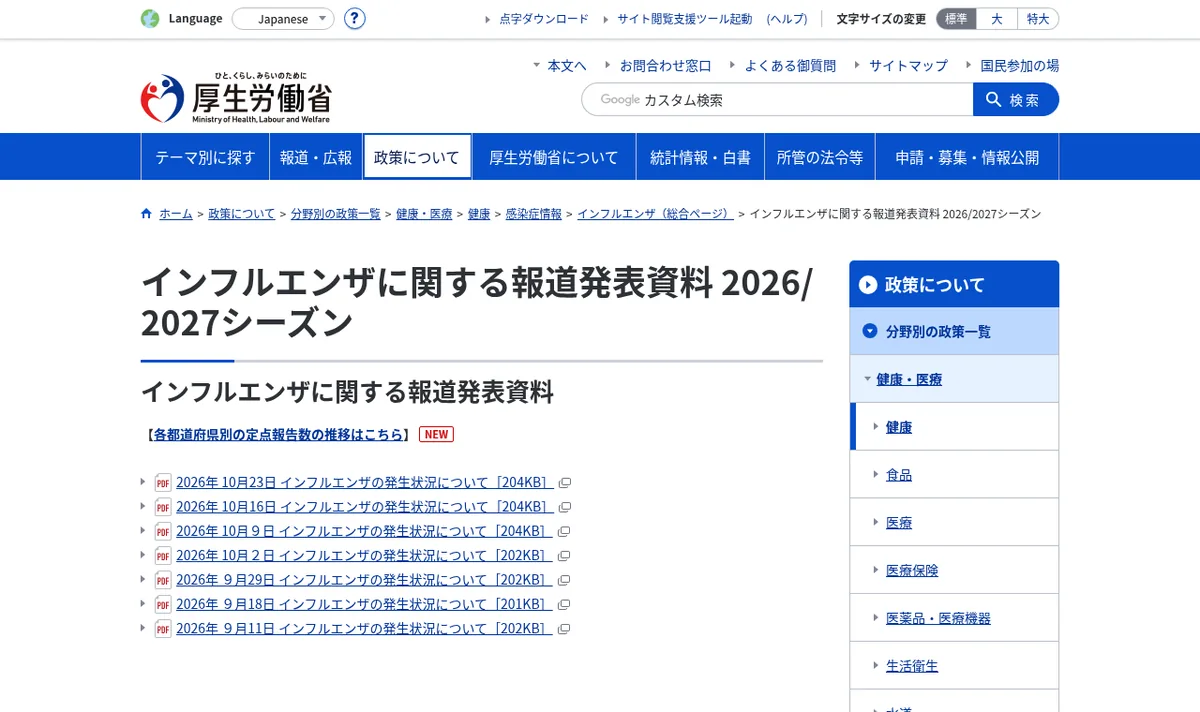
Task: Go to インフルエンザ（総合ページ） breadcrumb
Action: point(655,214)
